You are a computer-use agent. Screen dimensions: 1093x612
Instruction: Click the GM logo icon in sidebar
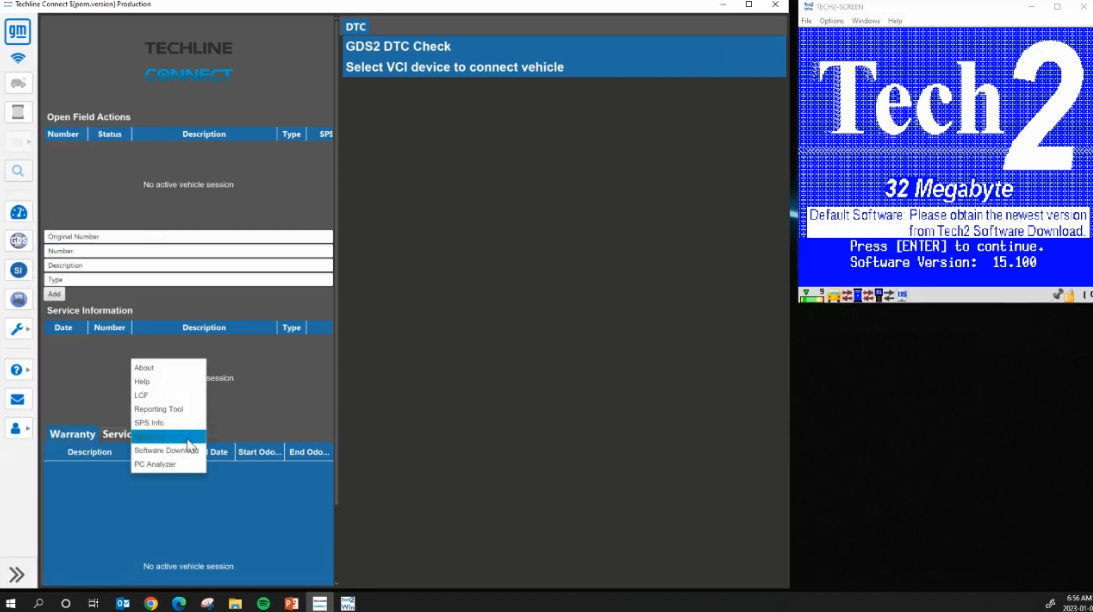[x=17, y=31]
